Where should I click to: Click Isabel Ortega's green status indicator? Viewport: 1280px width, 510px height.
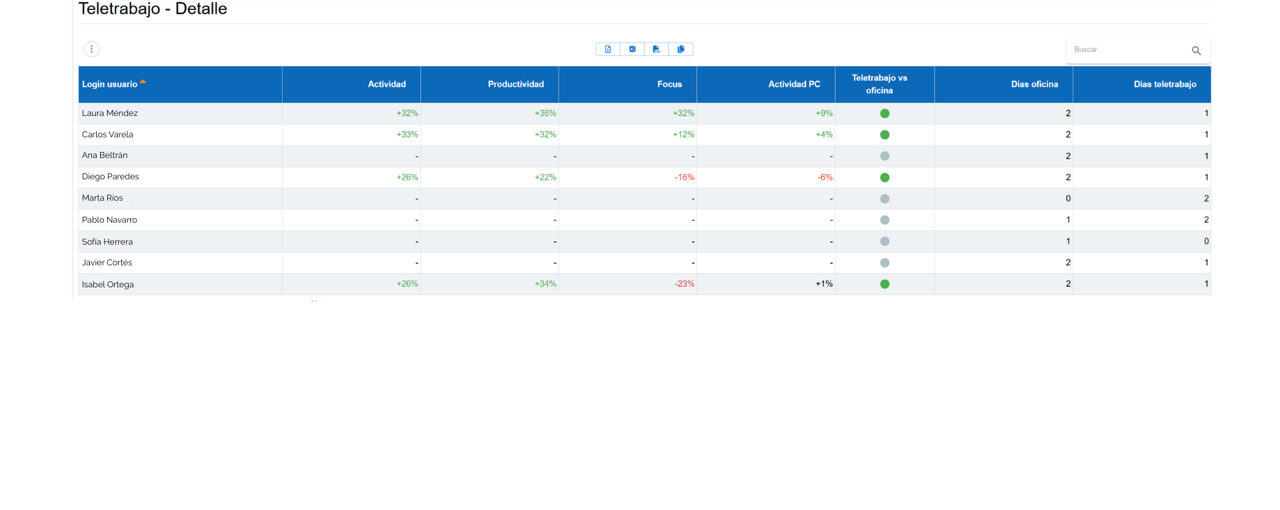coord(884,284)
